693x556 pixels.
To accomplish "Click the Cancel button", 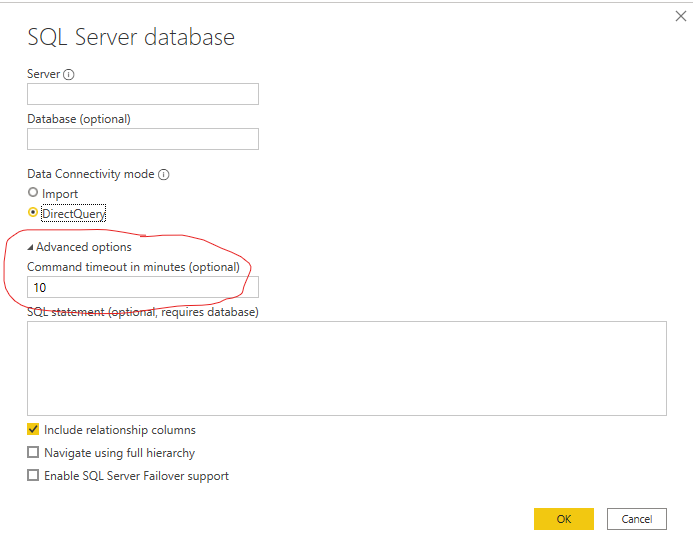I will click(636, 519).
